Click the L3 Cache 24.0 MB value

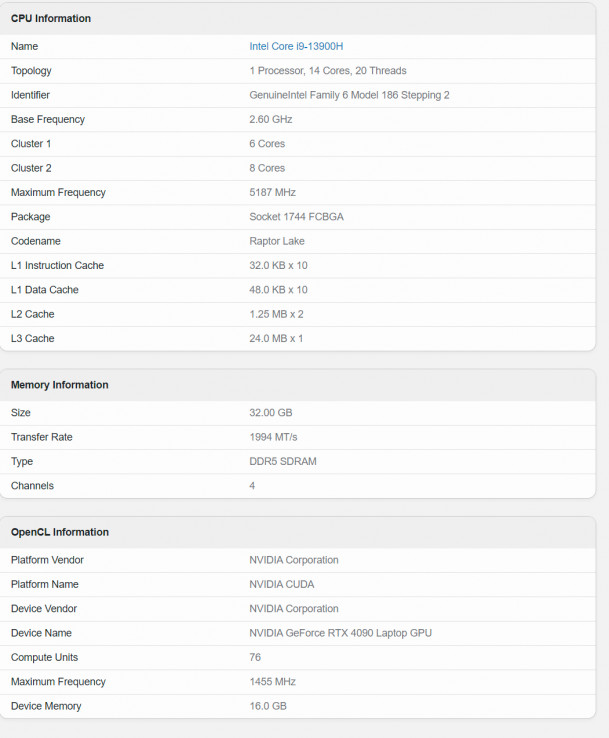(x=276, y=338)
